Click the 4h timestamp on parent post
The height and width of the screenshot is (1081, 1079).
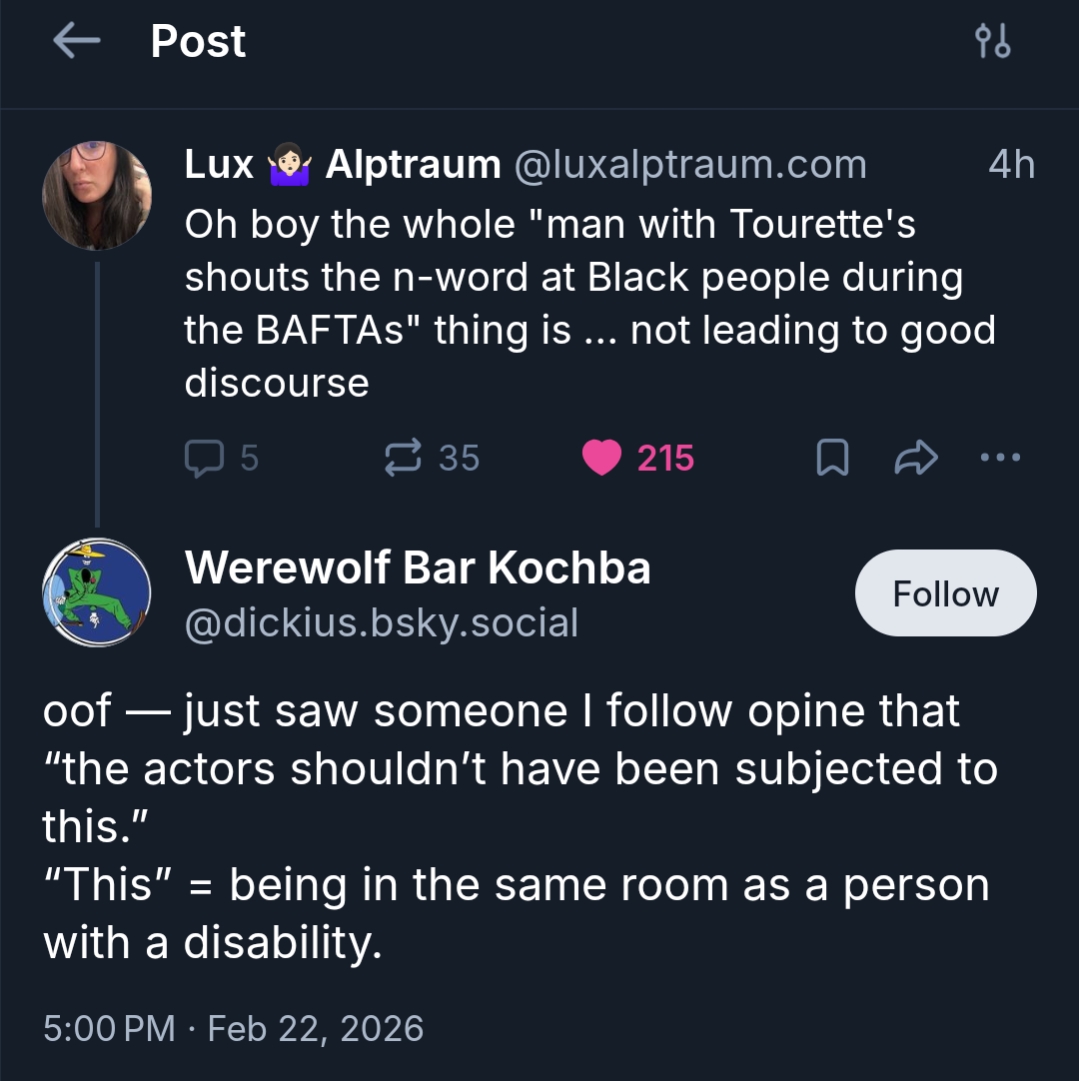click(x=1011, y=165)
